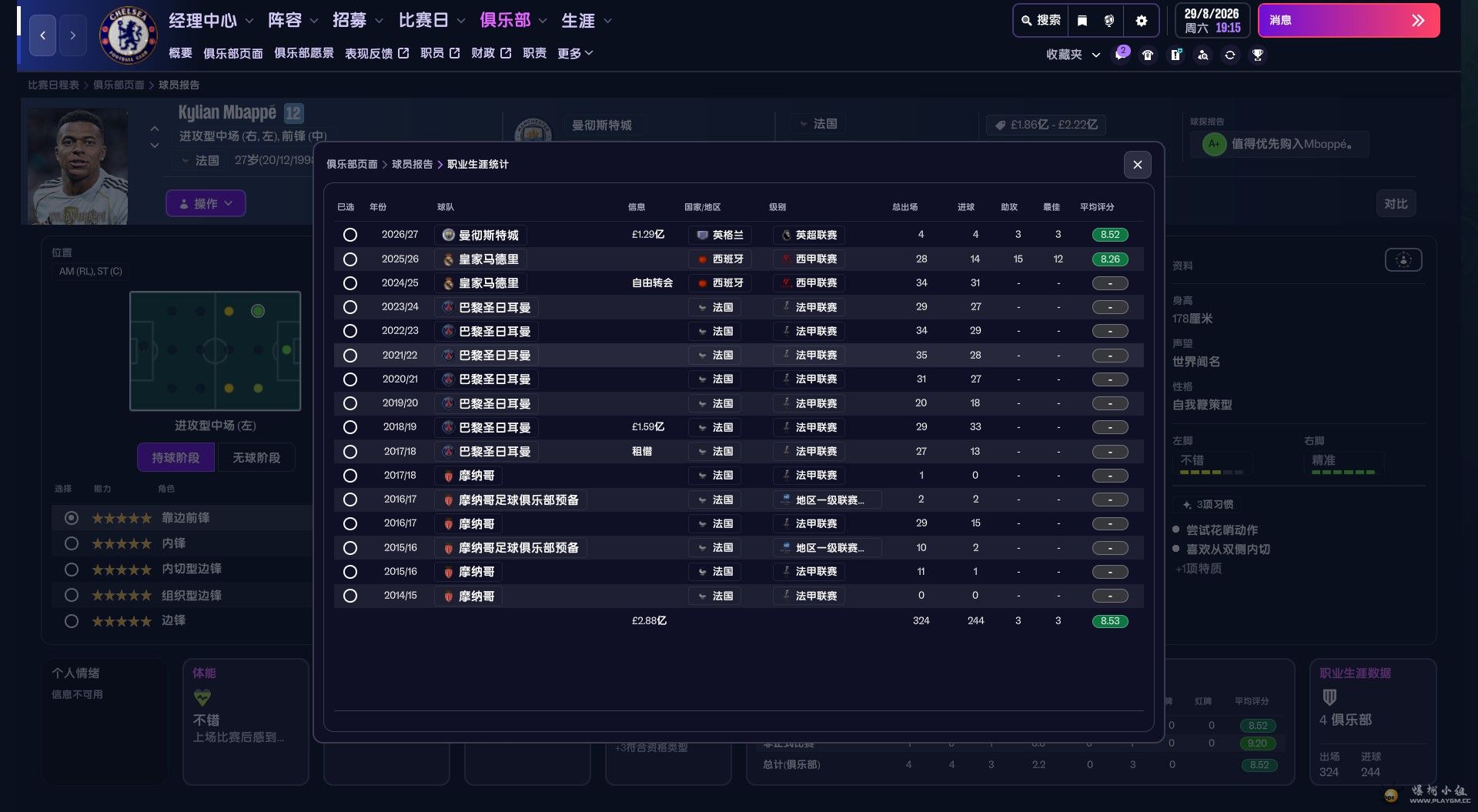
Task: Click the transfer arrows refresh icon
Action: click(1230, 55)
